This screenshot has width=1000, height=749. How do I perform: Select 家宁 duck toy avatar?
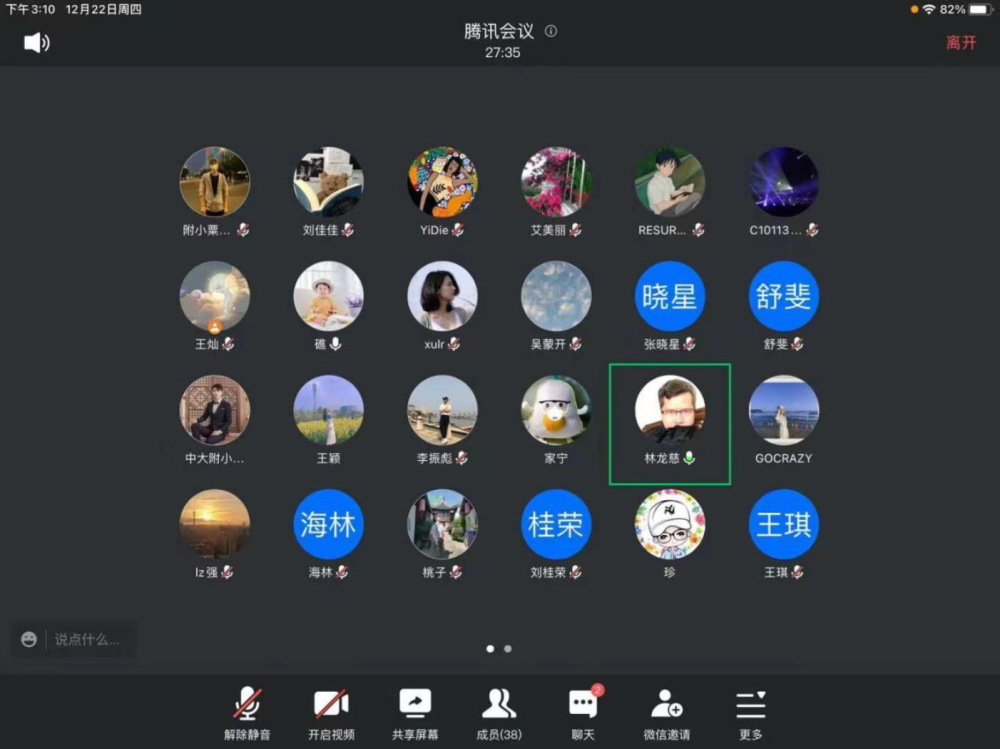(x=556, y=410)
